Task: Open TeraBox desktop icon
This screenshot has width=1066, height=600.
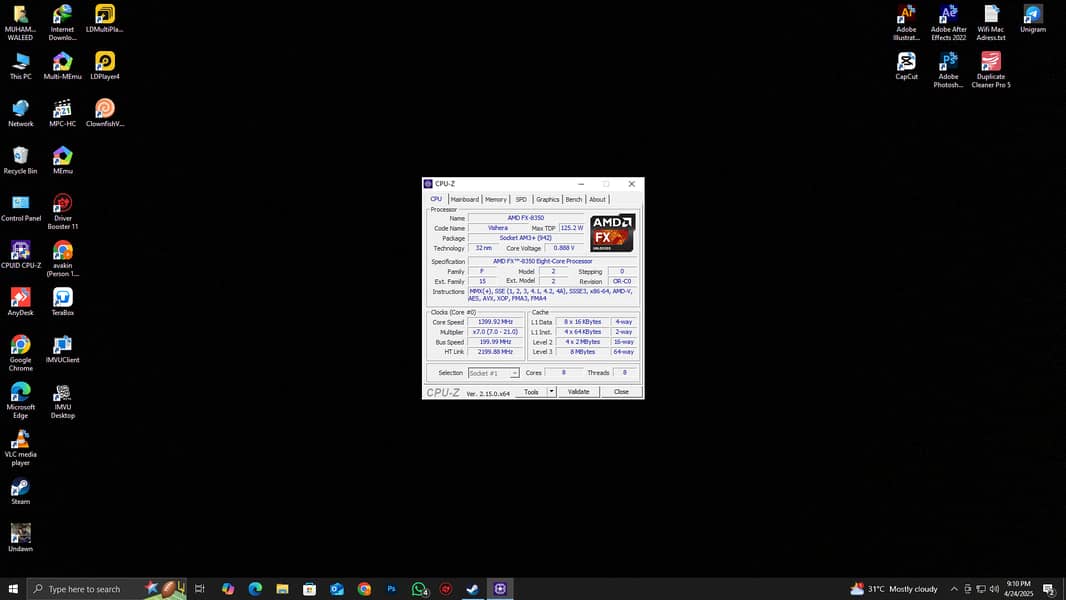Action: [x=63, y=302]
